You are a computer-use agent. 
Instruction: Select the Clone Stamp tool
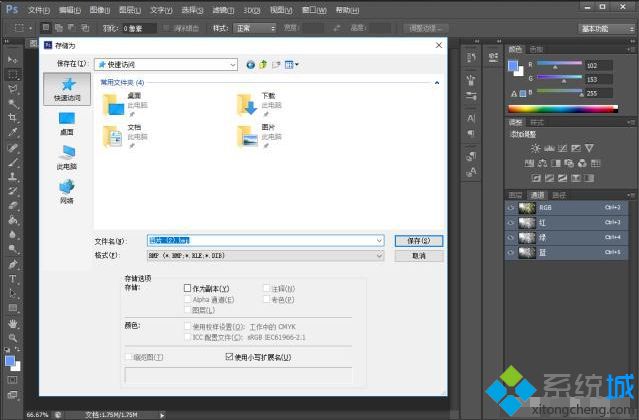(x=13, y=176)
